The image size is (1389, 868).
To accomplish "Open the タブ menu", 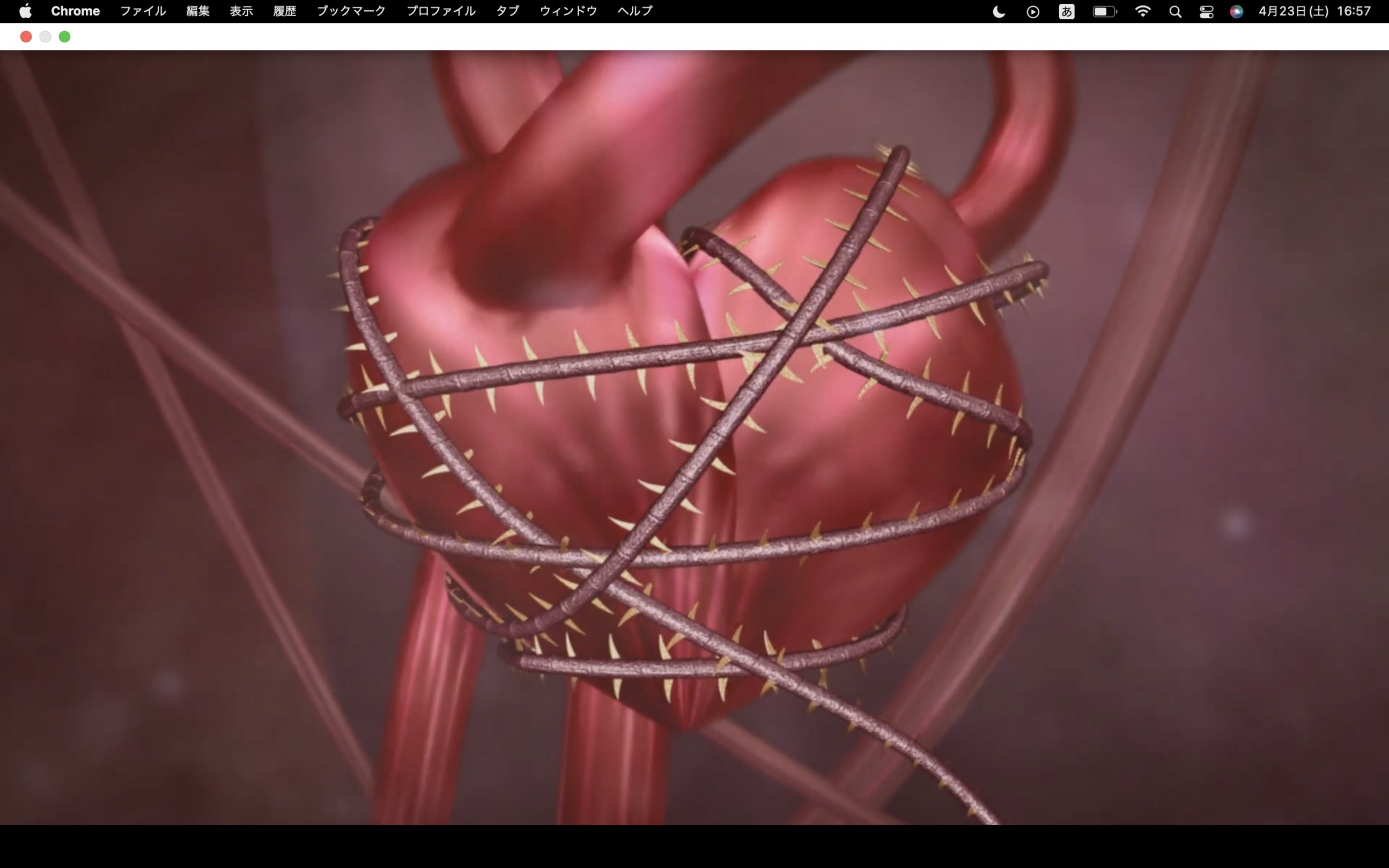I will click(x=507, y=11).
